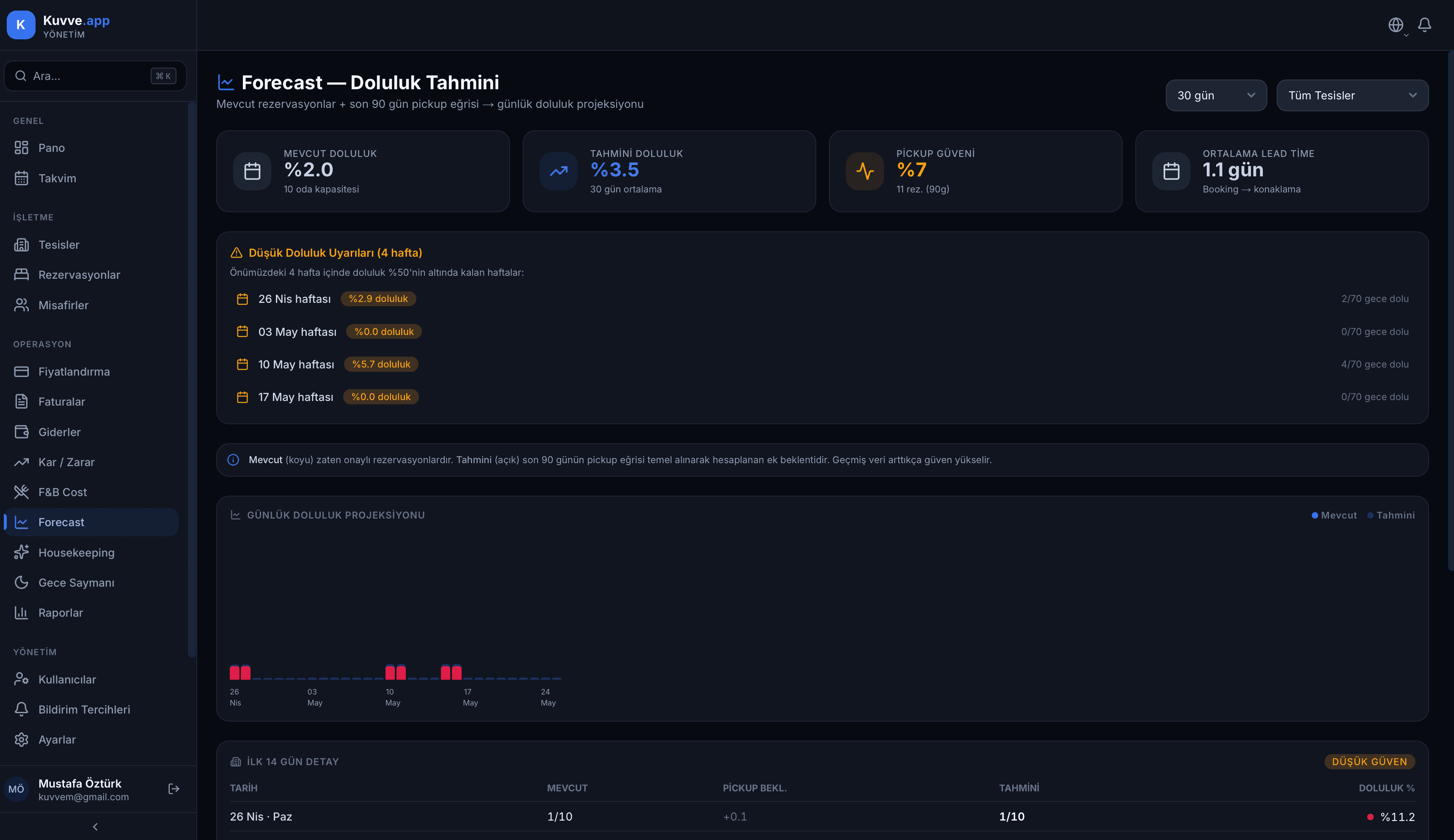Screen dimensions: 1454x840
Task: Click the 26 Nis · Paz table cell
Action: pyautogui.click(x=261, y=816)
